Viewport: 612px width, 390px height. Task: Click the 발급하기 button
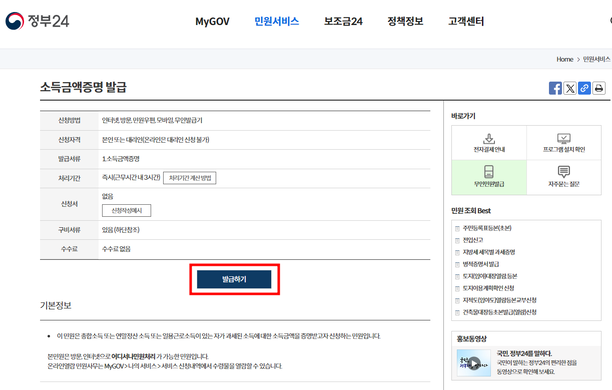(234, 280)
